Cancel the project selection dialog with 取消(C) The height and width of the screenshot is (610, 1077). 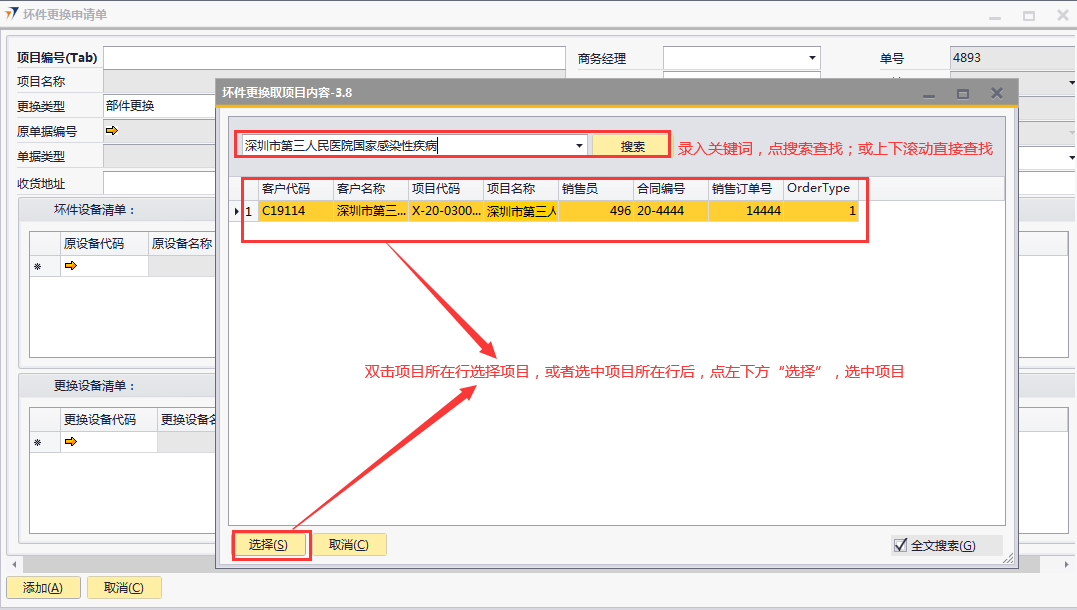pos(348,545)
